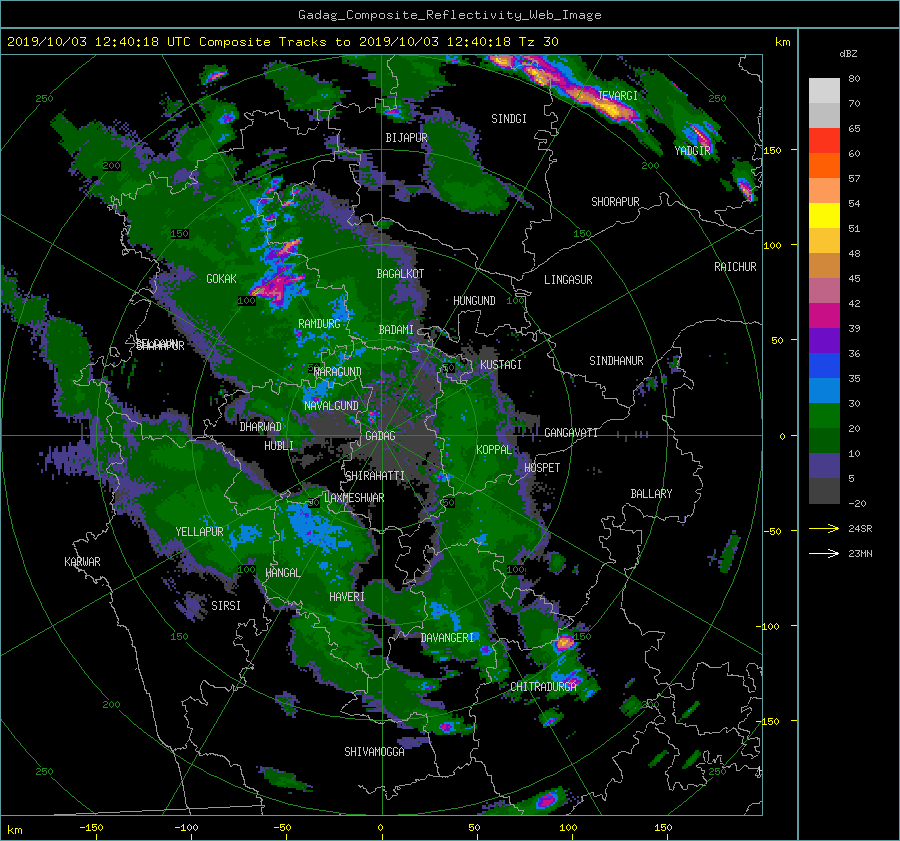This screenshot has height=841, width=900.
Task: Click the HANGAL label
Action: tap(282, 573)
